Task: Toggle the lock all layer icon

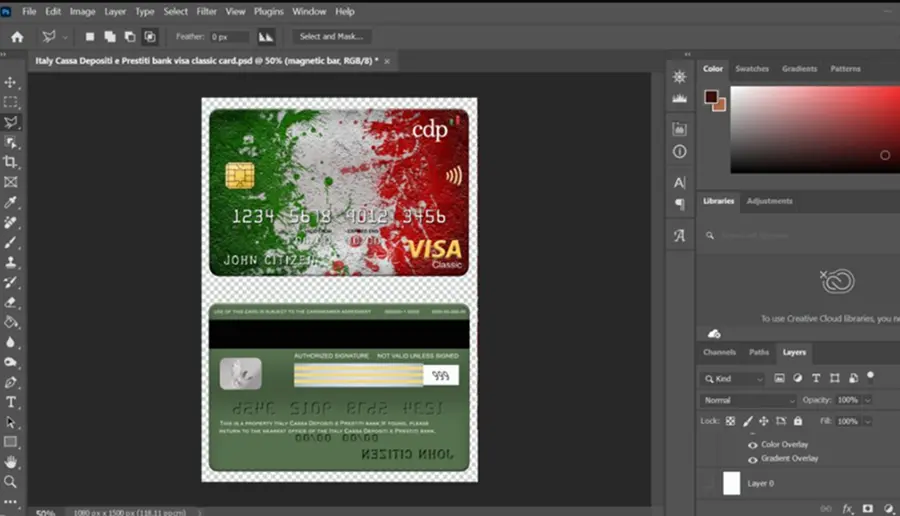Action: pyautogui.click(x=798, y=421)
